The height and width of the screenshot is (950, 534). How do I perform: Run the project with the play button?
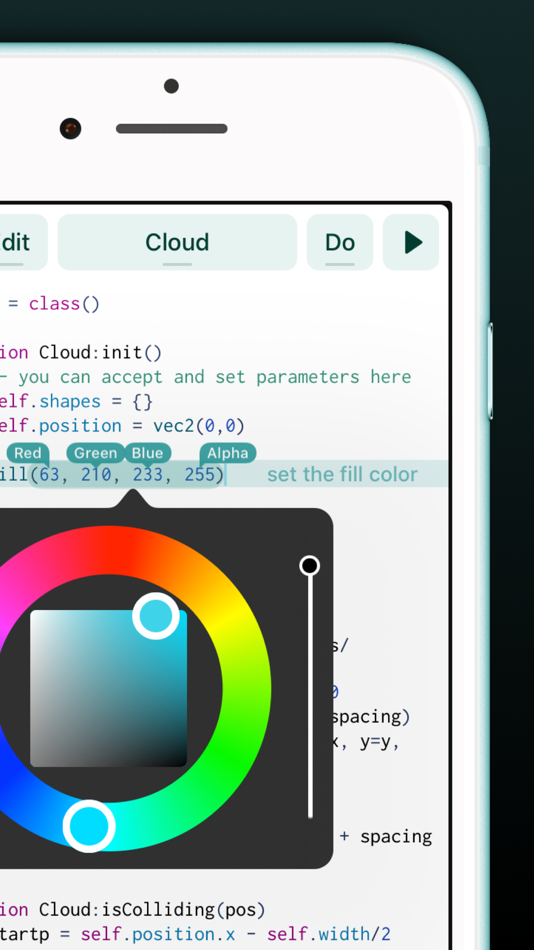click(411, 242)
